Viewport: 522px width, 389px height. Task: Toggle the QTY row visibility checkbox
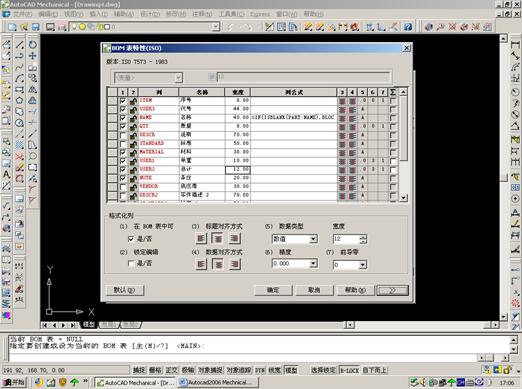pyautogui.click(x=123, y=126)
